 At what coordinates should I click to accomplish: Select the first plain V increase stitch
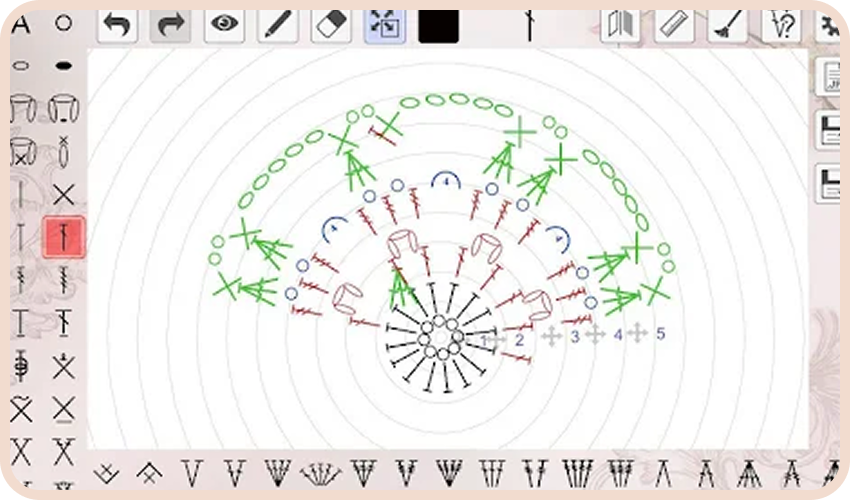(192, 473)
